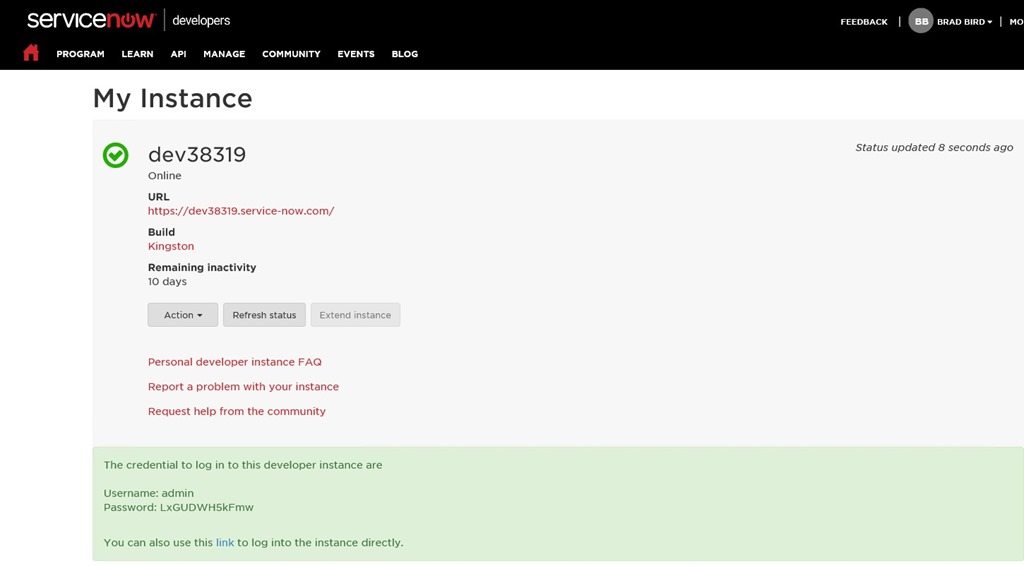Click the green online status checkmark icon

point(116,155)
